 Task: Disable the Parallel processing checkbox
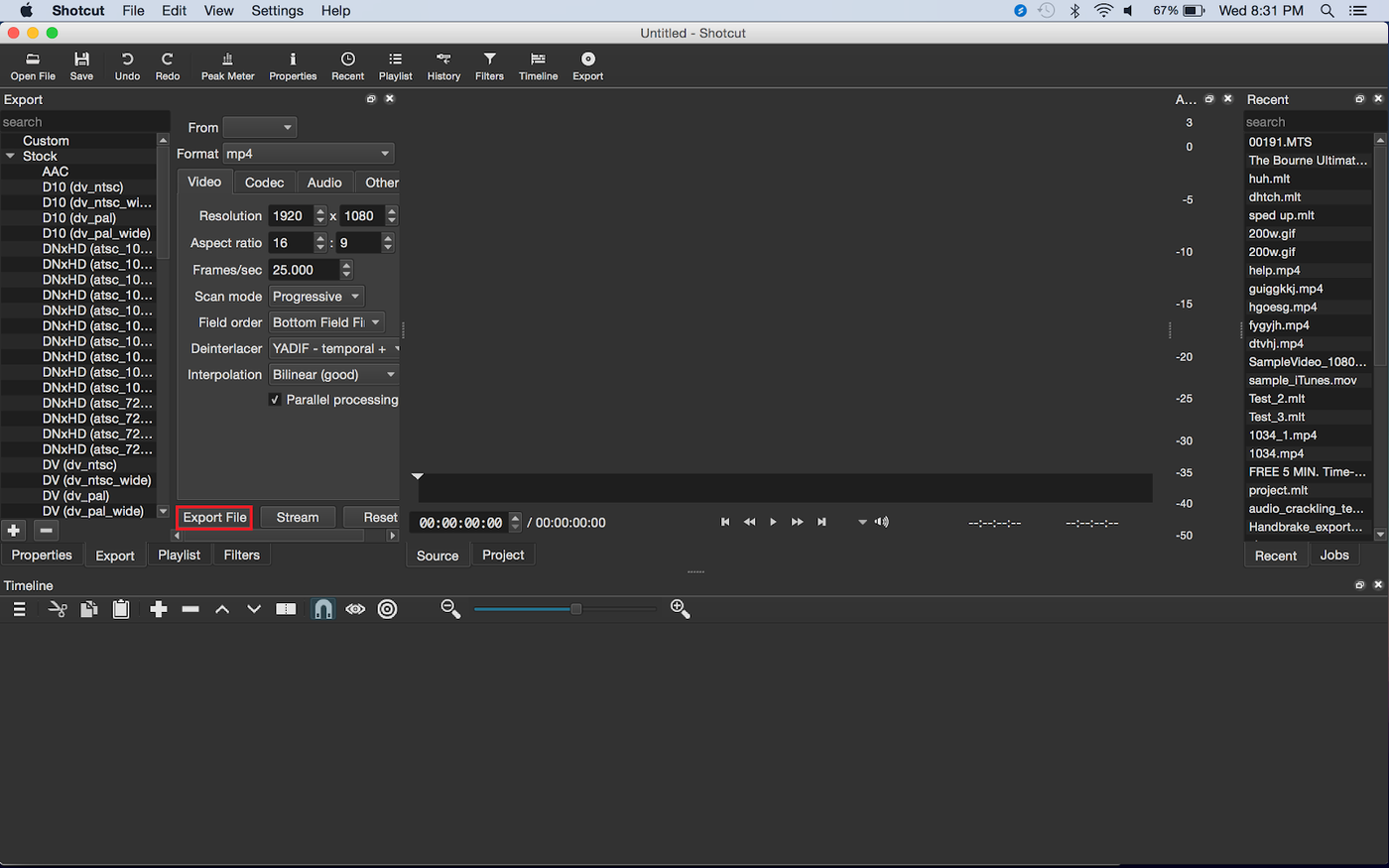(x=275, y=400)
